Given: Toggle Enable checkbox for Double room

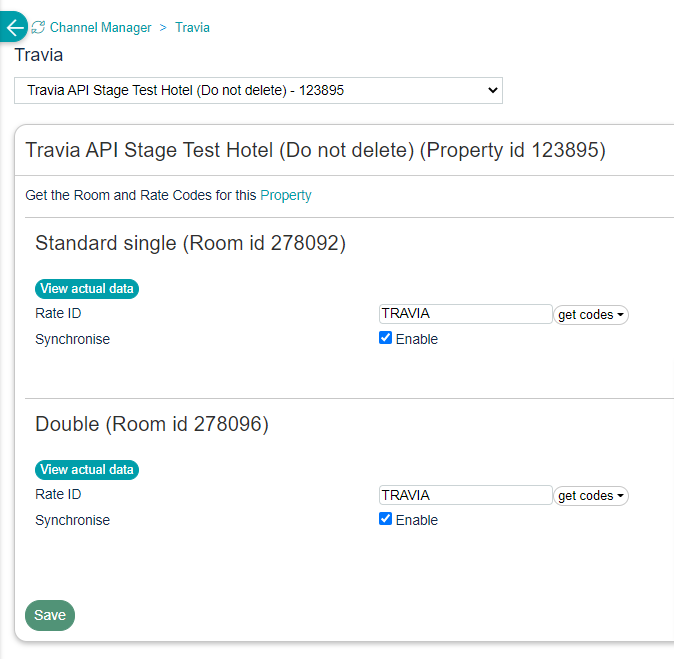Looking at the screenshot, I should [386, 519].
